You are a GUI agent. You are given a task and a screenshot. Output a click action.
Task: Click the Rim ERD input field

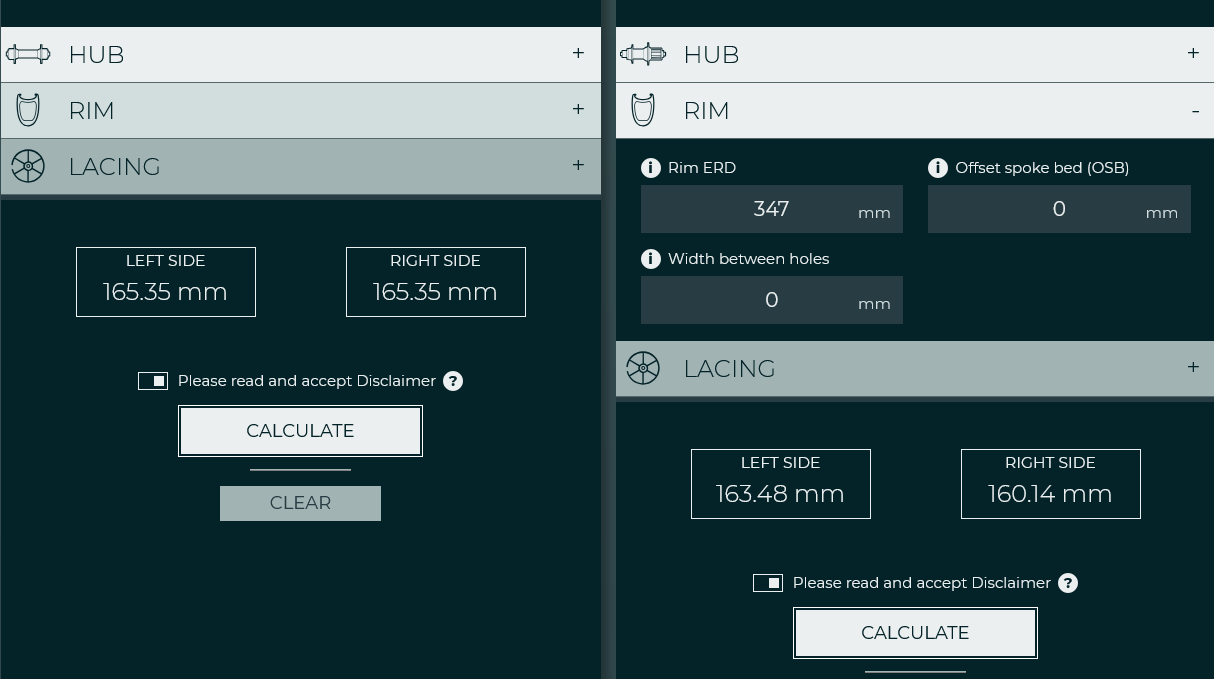[x=772, y=209]
